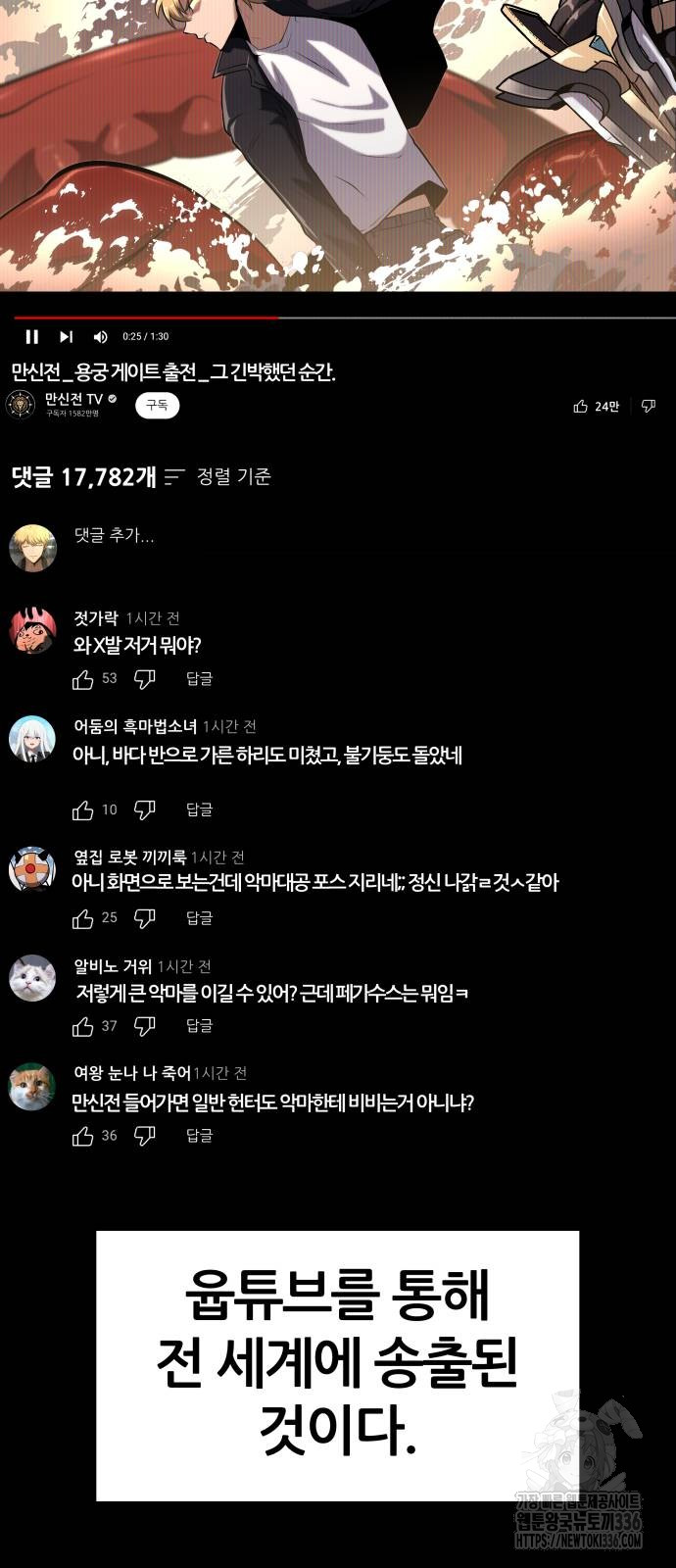
Task: Dislike the video thumbs down icon
Action: pos(649,406)
